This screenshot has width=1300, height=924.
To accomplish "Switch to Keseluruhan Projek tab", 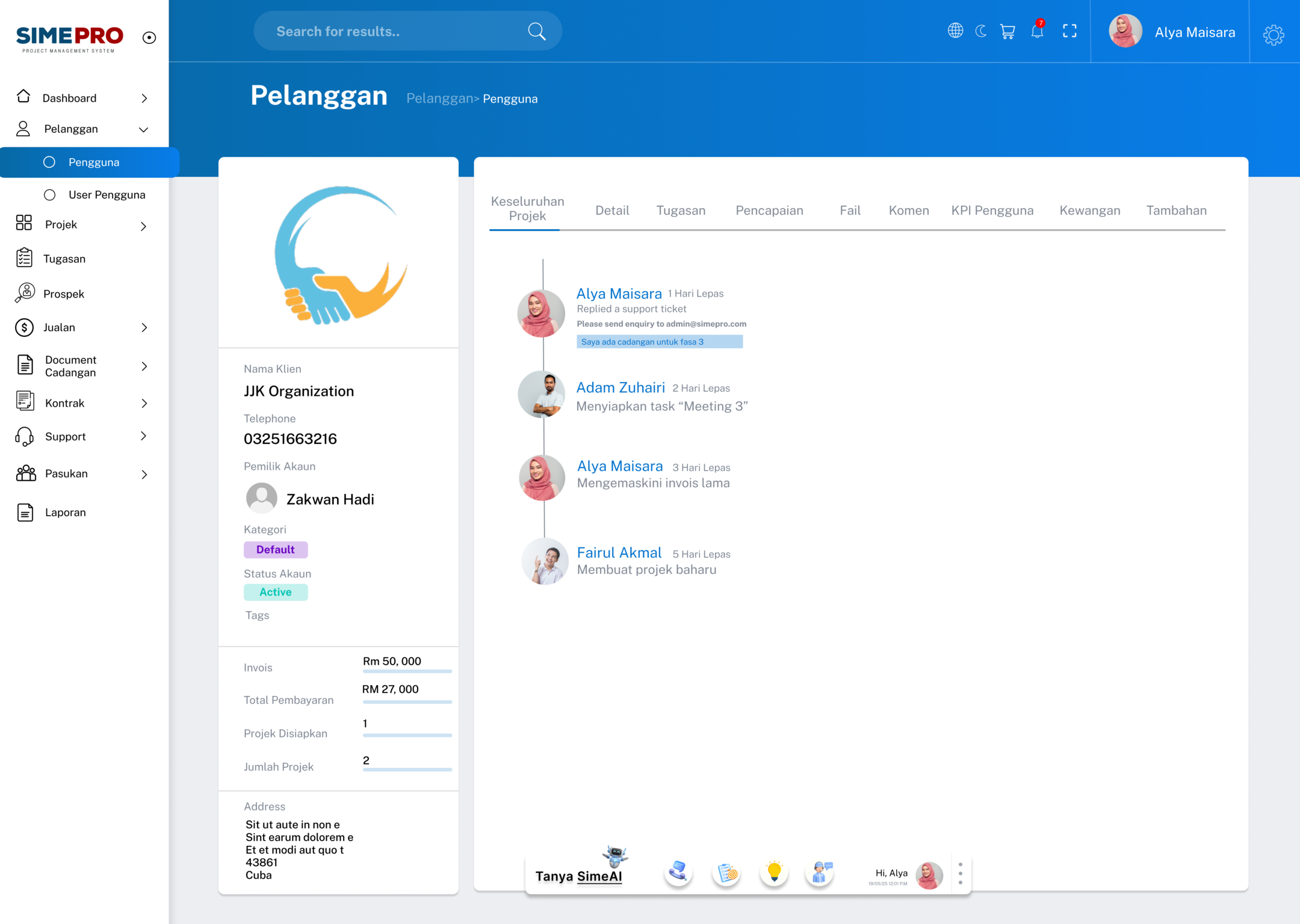I will (x=527, y=209).
